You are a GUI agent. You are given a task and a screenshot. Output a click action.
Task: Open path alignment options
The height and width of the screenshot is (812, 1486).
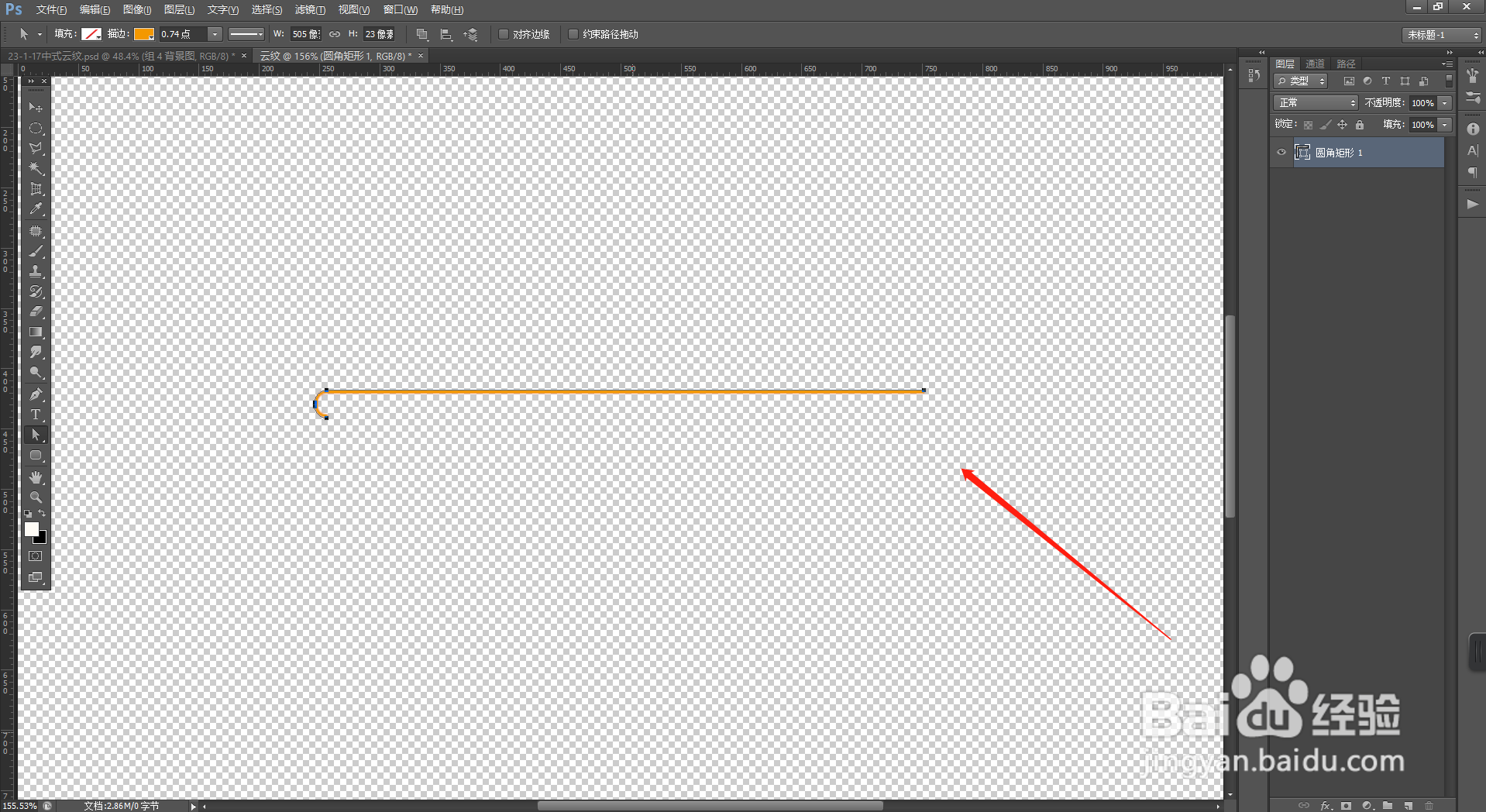pos(446,34)
